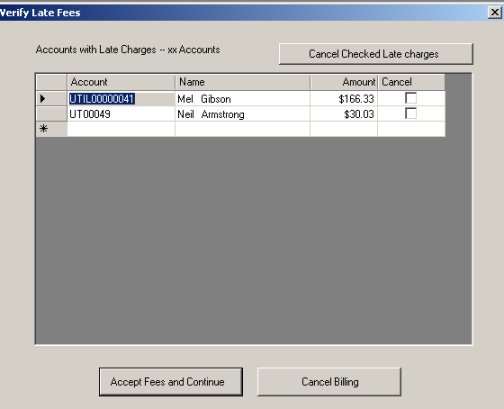Click the Cancel Billing button
The height and width of the screenshot is (409, 504).
point(329,382)
